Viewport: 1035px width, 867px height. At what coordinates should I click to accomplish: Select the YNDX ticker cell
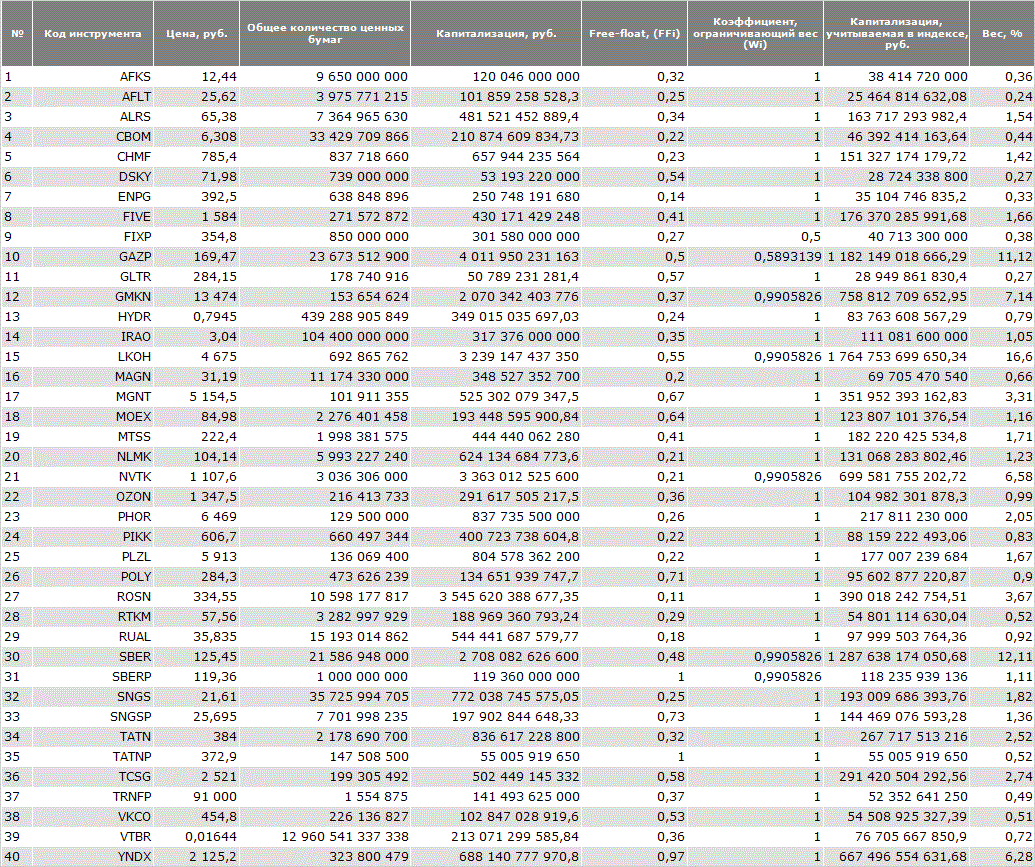[93, 856]
